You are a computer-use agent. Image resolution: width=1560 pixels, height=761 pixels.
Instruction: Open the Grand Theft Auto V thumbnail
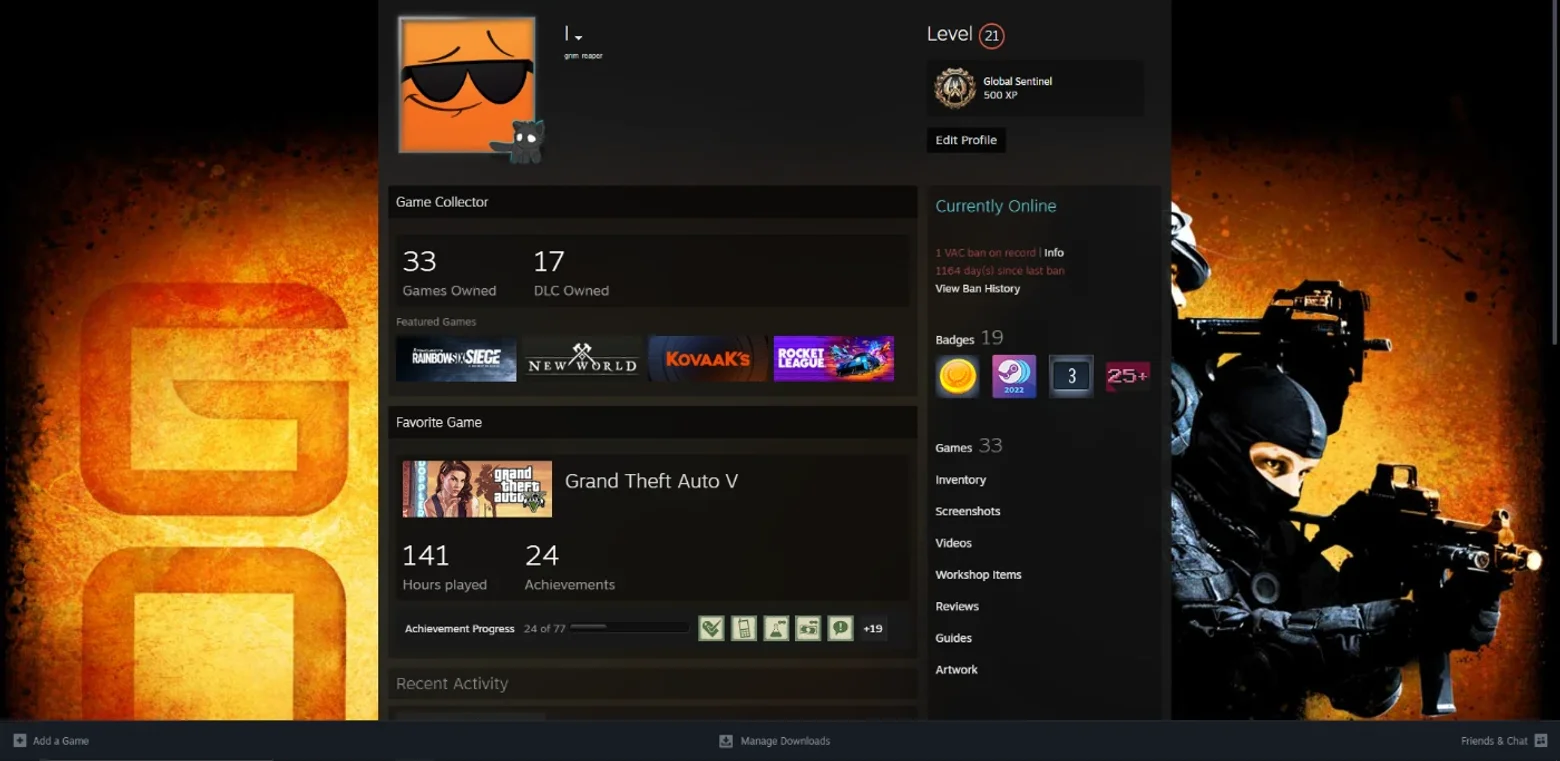pyautogui.click(x=477, y=489)
